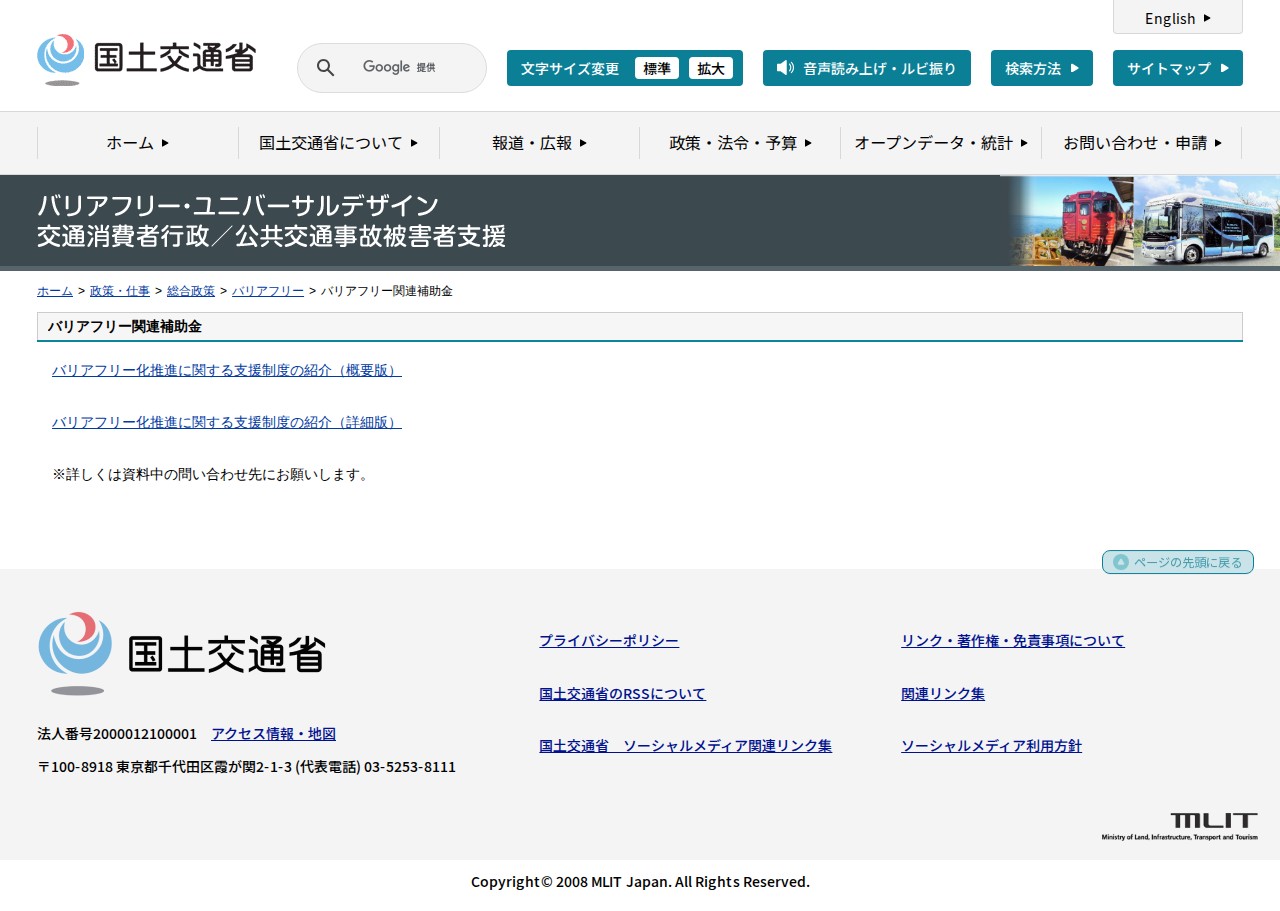Expand the 報道・広報 menu
Image resolution: width=1280 pixels, height=911 pixels.
pos(539,143)
